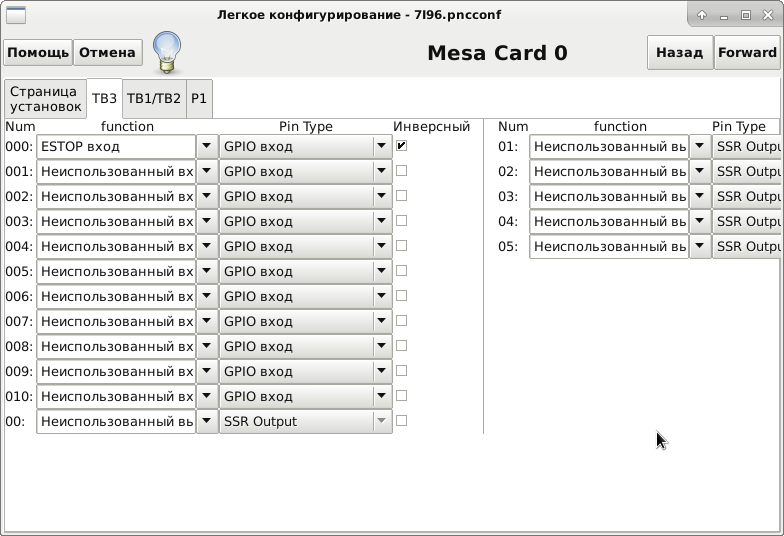Click function text field for pin 006
The width and height of the screenshot is (784, 536).
(x=116, y=296)
